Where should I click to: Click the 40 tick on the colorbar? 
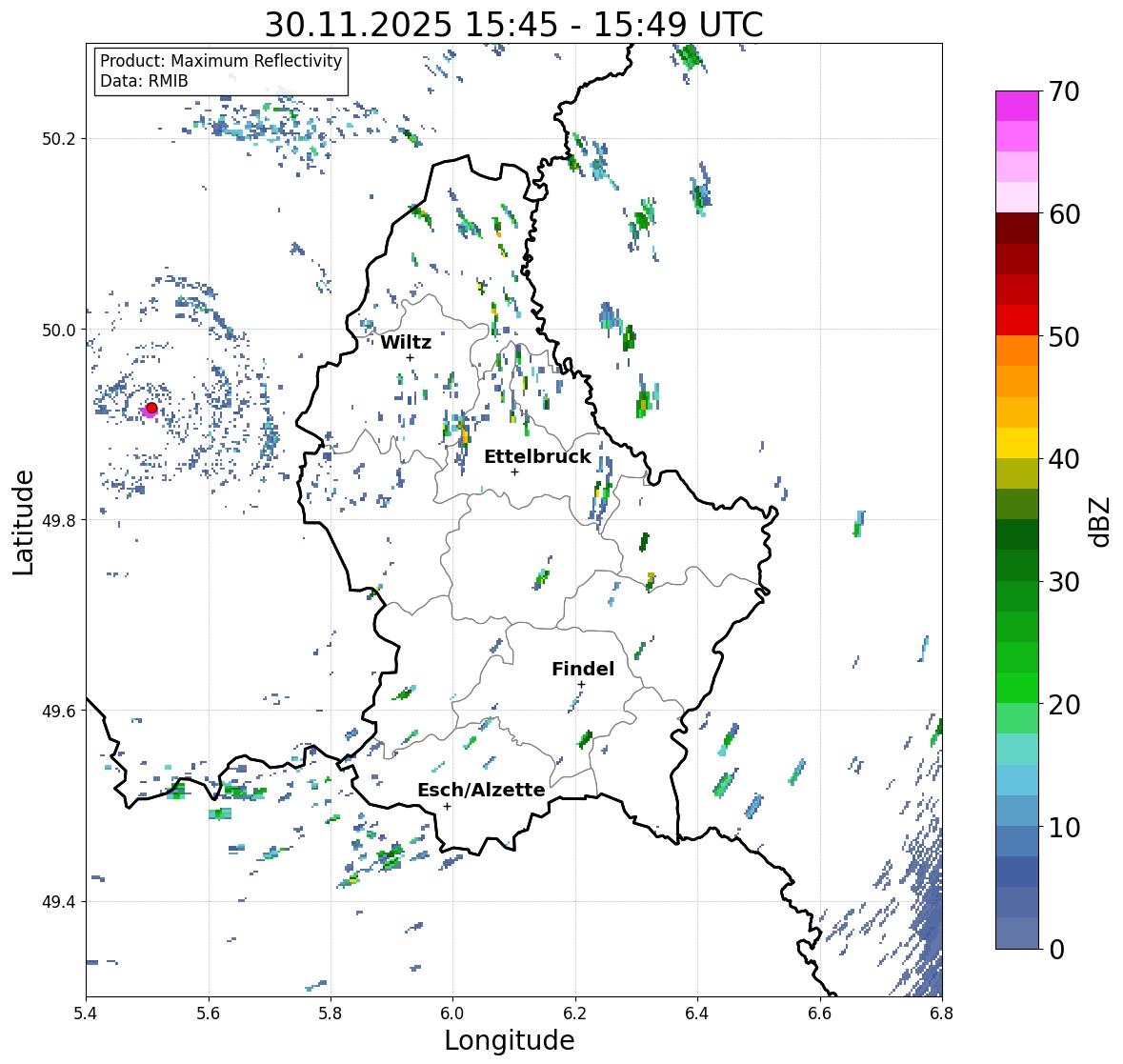(x=1064, y=459)
